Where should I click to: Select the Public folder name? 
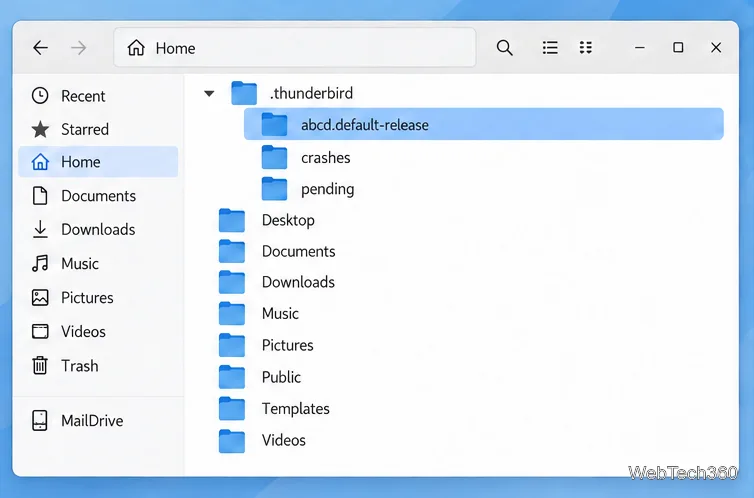click(281, 377)
